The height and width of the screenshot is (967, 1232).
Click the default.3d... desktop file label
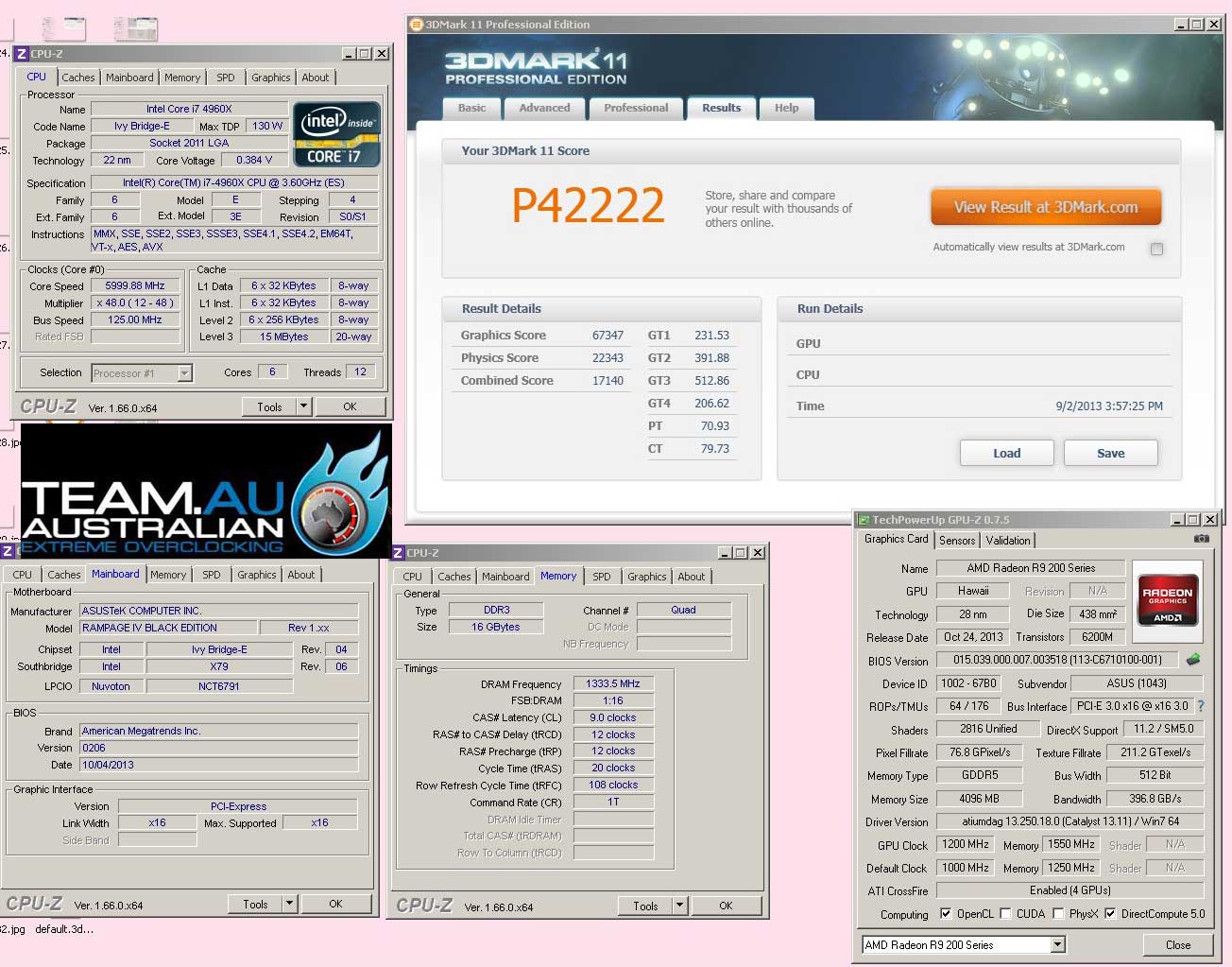[x=64, y=929]
